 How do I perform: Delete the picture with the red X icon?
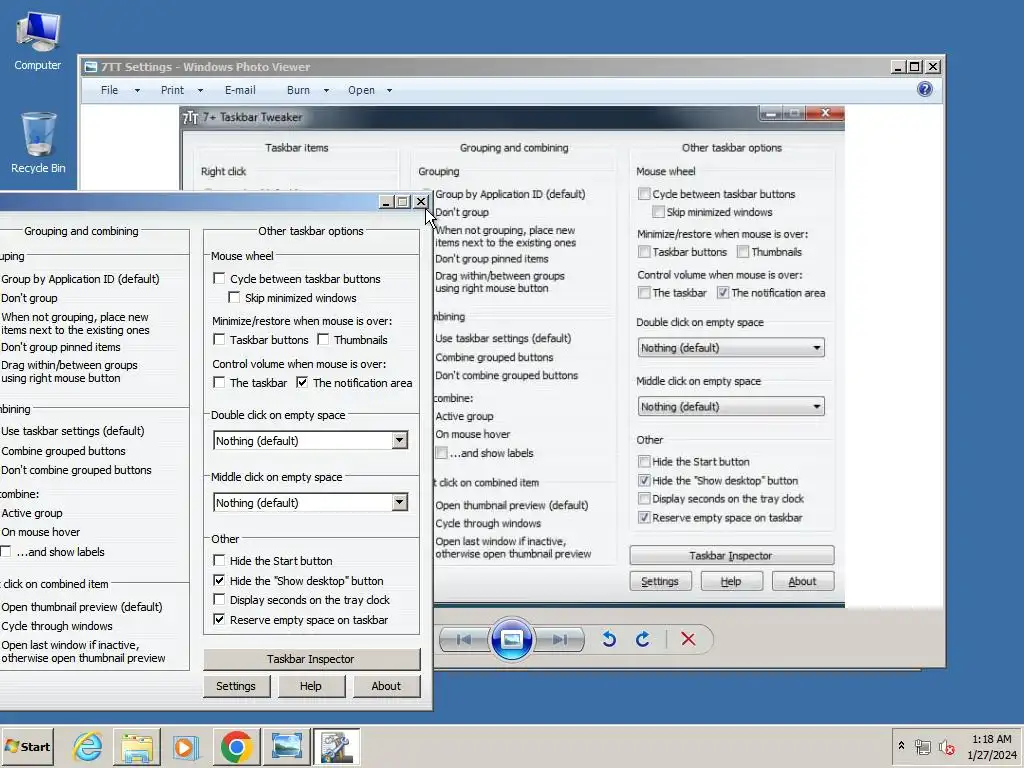coord(688,639)
